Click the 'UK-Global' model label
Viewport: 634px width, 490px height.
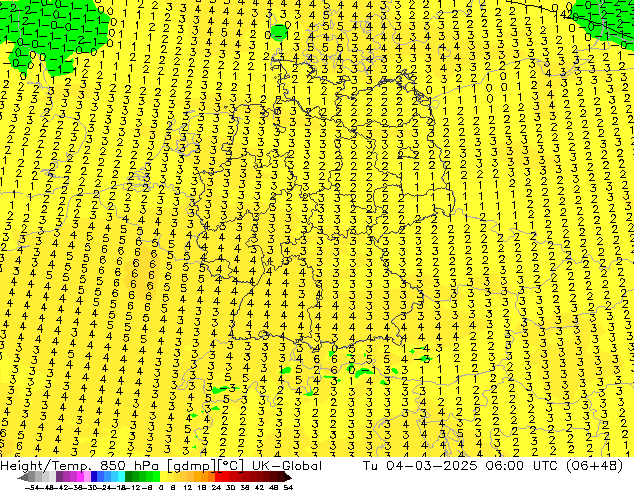click(x=287, y=466)
